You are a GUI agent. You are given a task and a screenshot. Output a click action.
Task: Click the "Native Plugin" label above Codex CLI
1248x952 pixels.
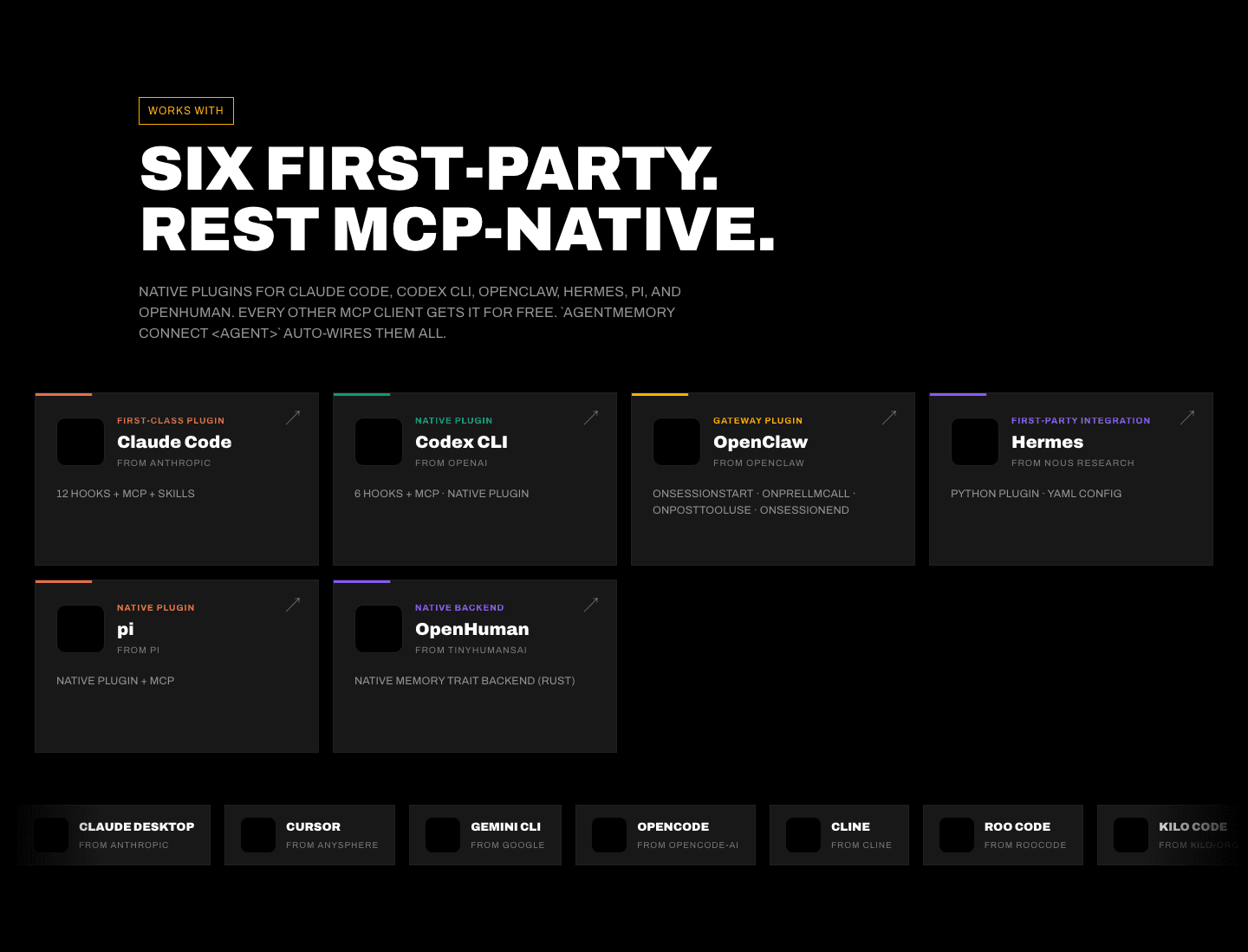[453, 421]
